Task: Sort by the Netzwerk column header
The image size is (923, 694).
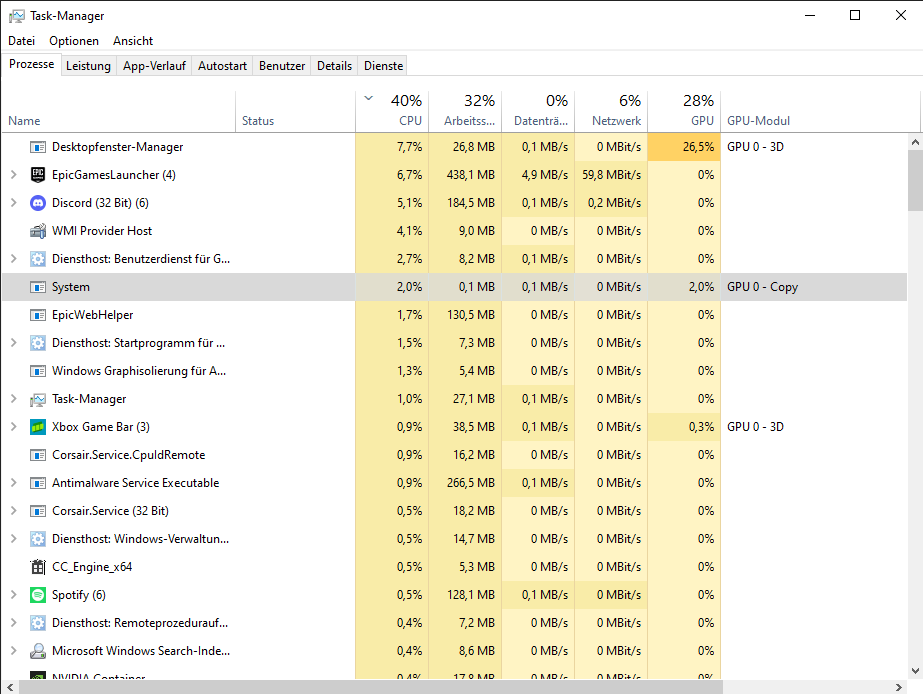Action: tap(611, 112)
